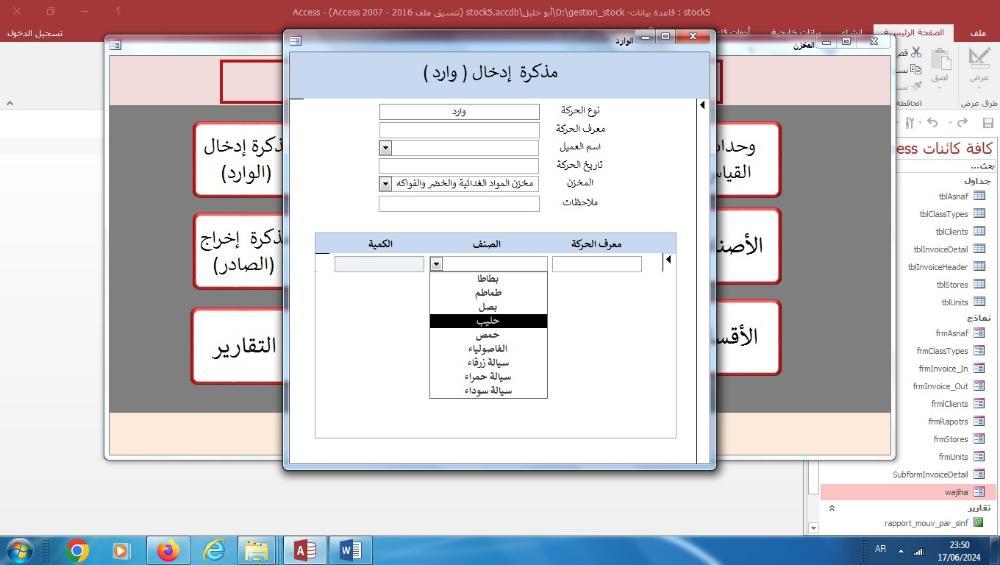Click the AR language indicator in system tray
This screenshot has width=1000, height=565.
coord(881,548)
